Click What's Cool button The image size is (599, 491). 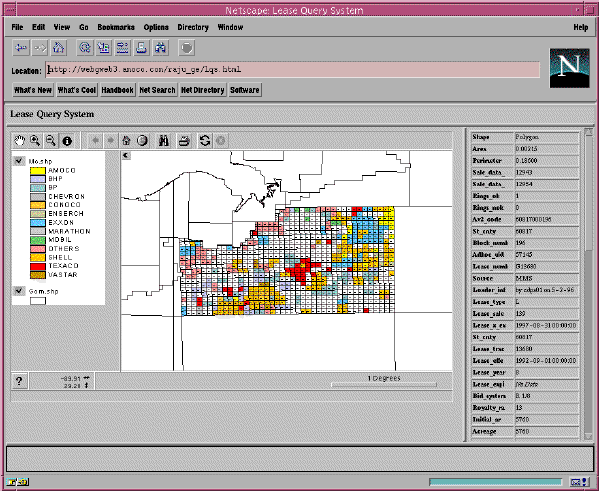(77, 90)
